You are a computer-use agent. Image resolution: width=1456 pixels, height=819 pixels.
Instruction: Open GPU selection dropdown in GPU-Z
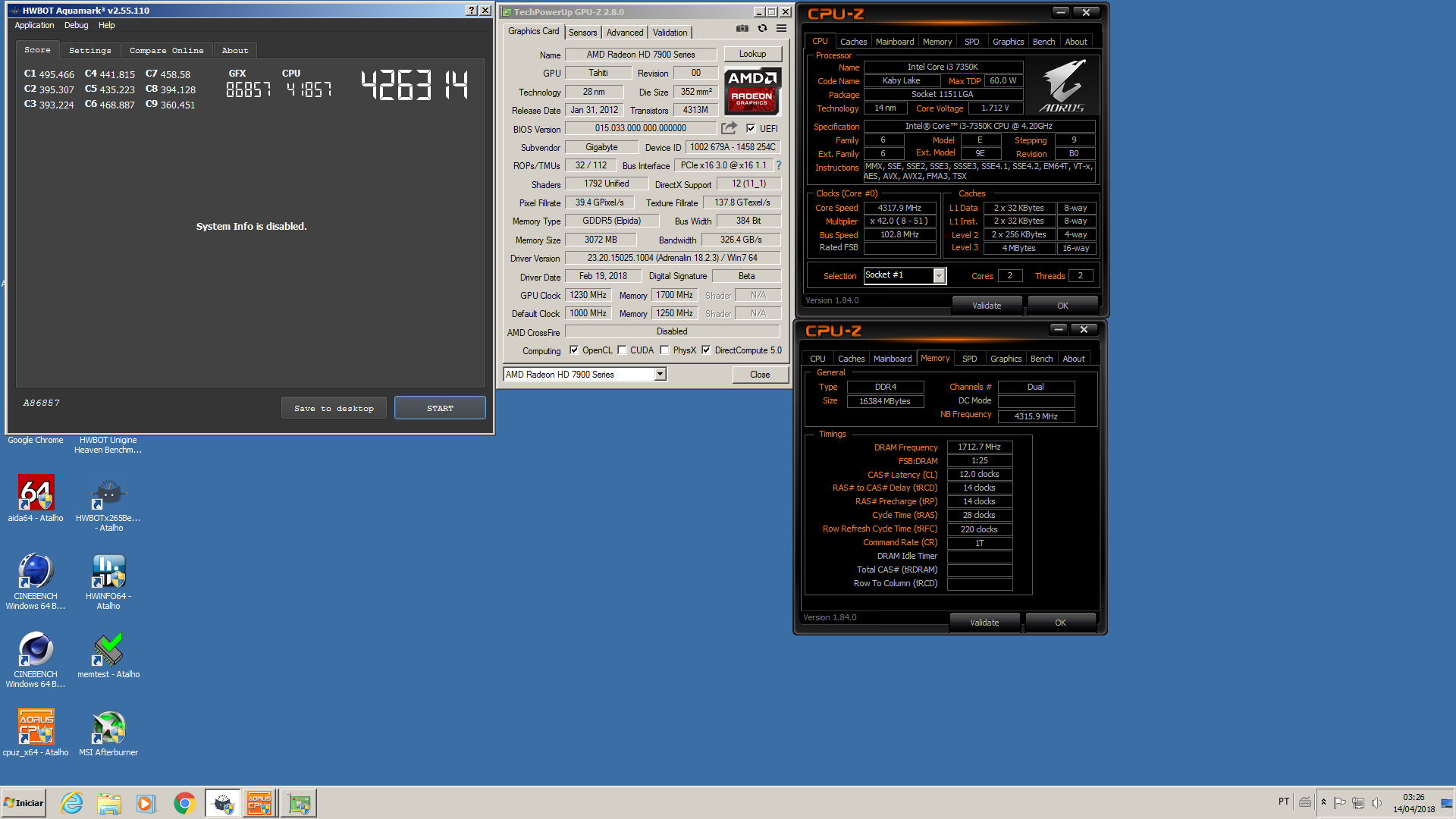pos(660,374)
